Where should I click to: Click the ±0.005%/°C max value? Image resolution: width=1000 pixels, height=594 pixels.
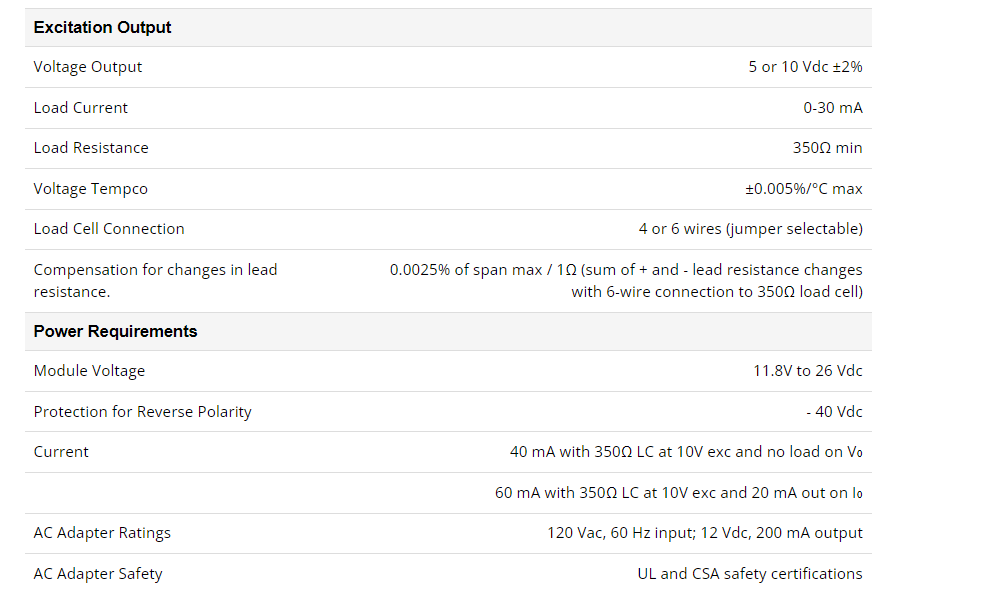click(804, 189)
